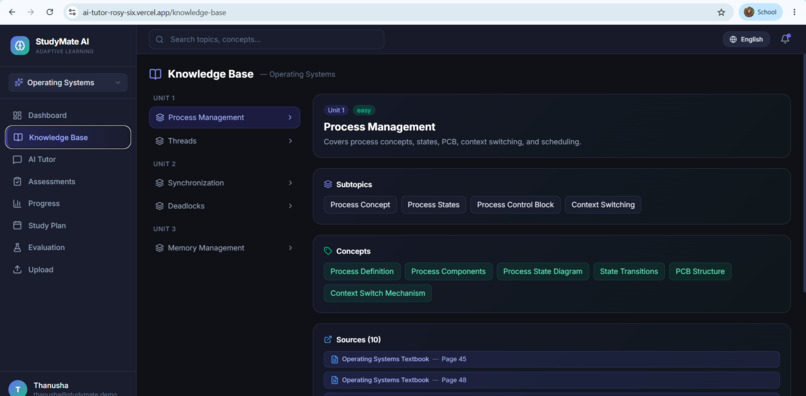Click the Search topics, concepts input field
This screenshot has height=396, width=806.
(267, 39)
